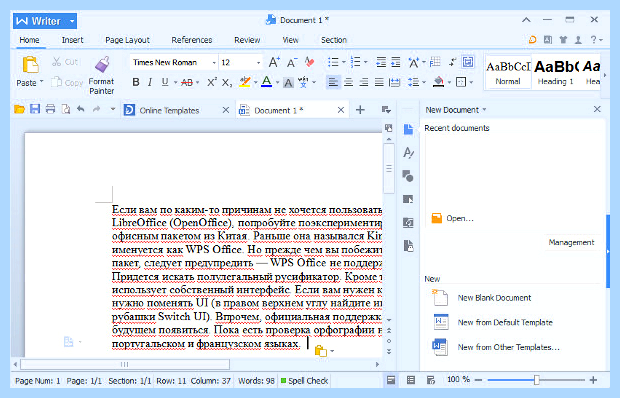Open the Insert ribbon tab
This screenshot has height=398, width=620.
(x=72, y=40)
